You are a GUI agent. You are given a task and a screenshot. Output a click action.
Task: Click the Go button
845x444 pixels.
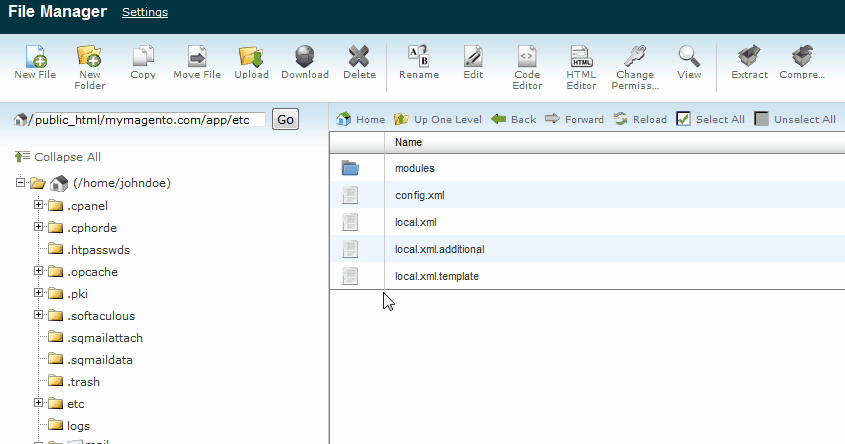click(x=285, y=120)
